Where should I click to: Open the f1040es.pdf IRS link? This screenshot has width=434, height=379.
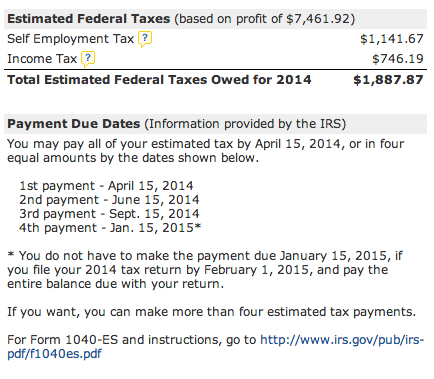point(215,347)
